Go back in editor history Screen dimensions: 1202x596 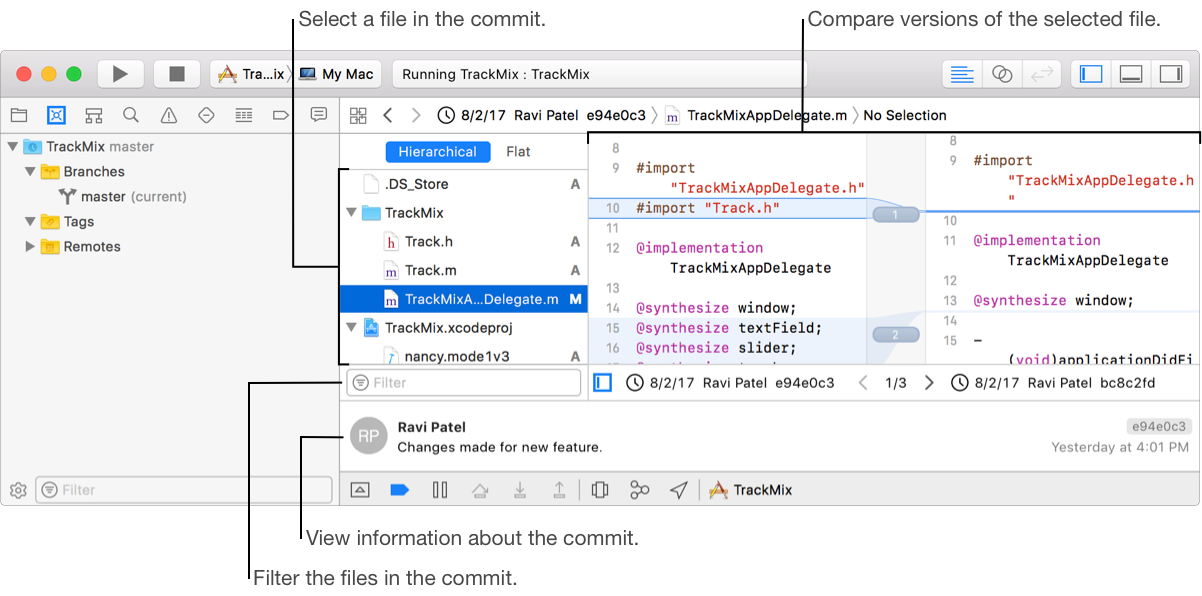388,115
